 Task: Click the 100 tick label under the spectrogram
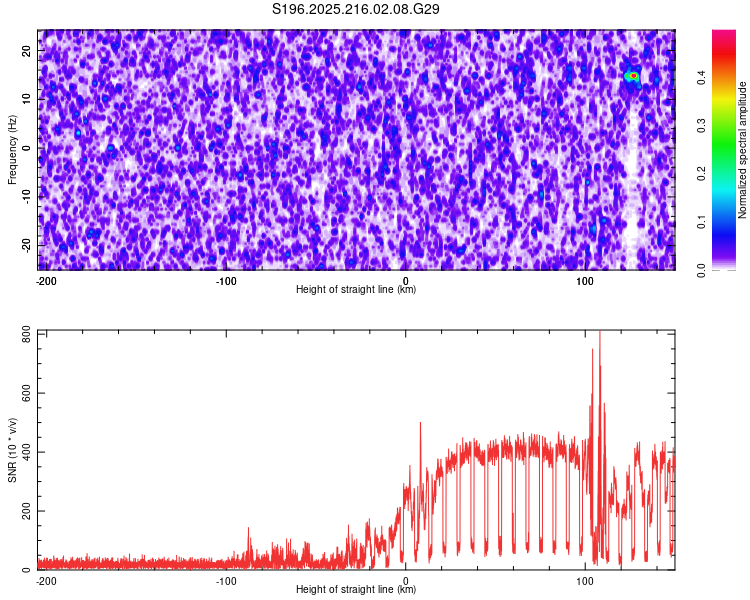click(585, 281)
